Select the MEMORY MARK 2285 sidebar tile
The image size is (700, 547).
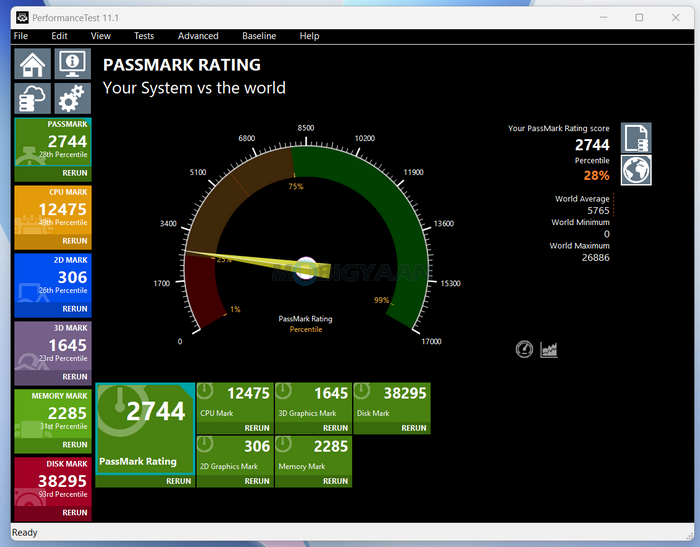53,413
